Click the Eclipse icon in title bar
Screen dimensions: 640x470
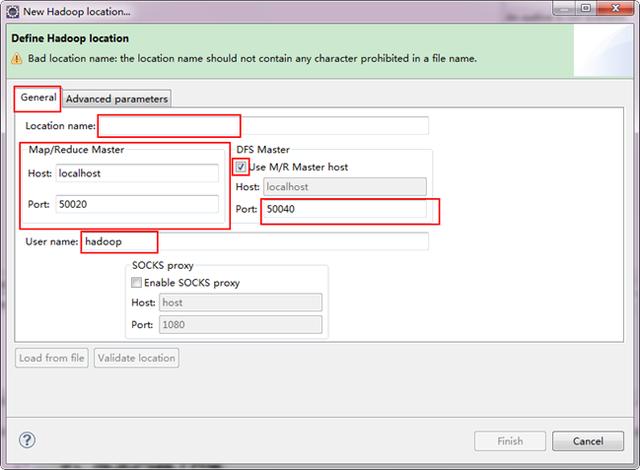12,11
